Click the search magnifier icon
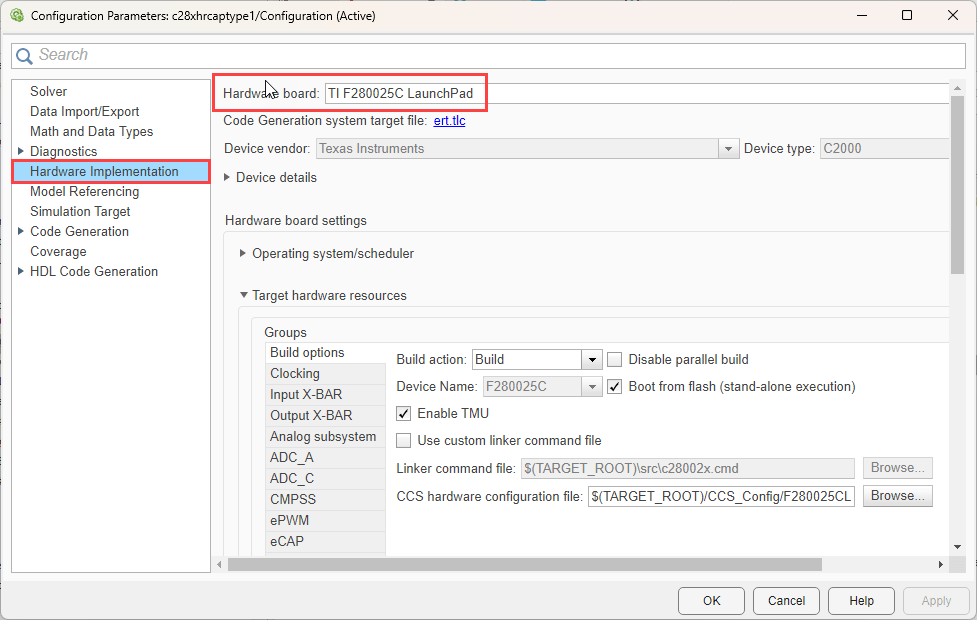This screenshot has width=977, height=620. click(x=26, y=55)
